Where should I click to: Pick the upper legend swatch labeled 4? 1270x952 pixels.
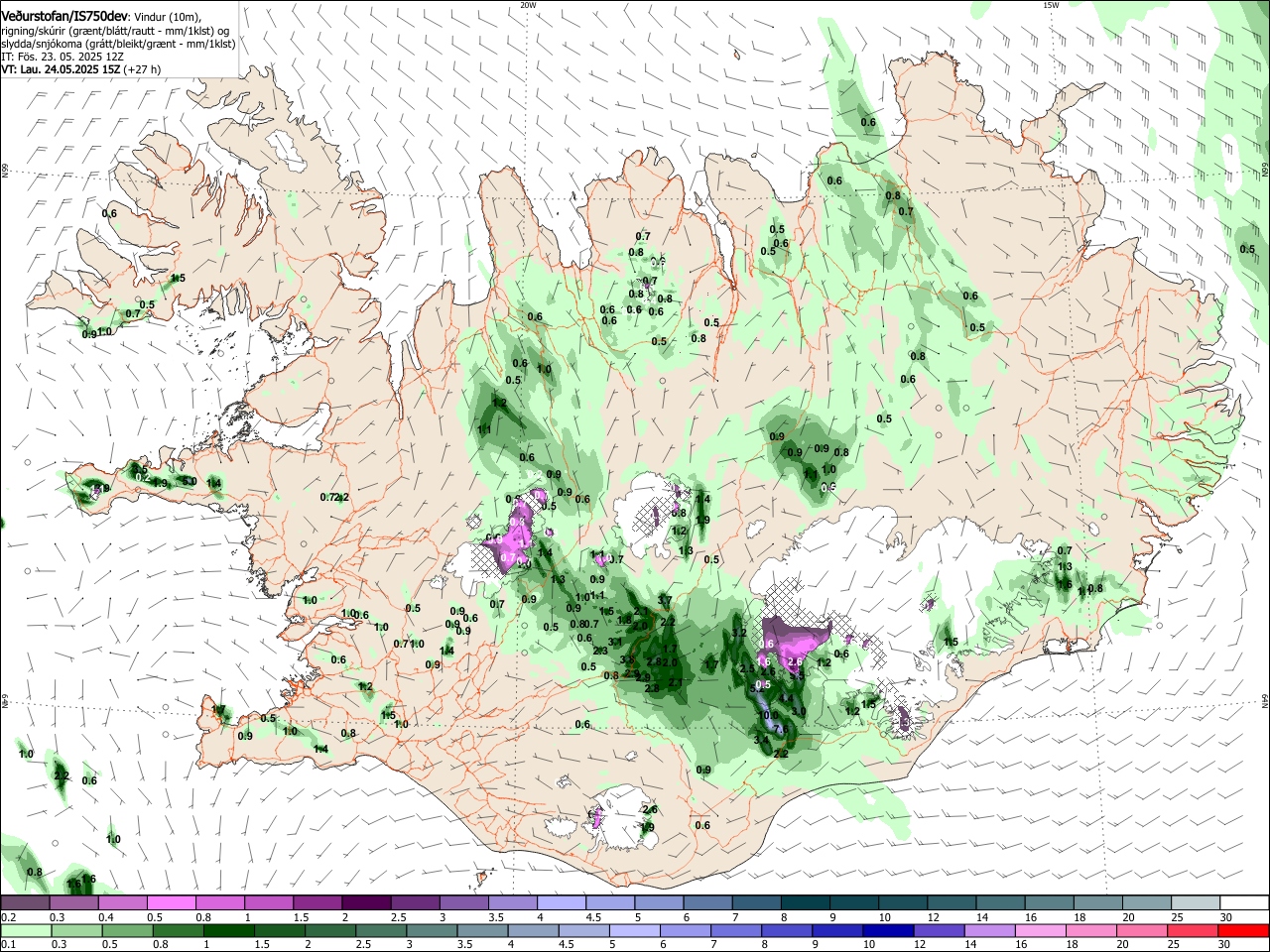pos(562,903)
